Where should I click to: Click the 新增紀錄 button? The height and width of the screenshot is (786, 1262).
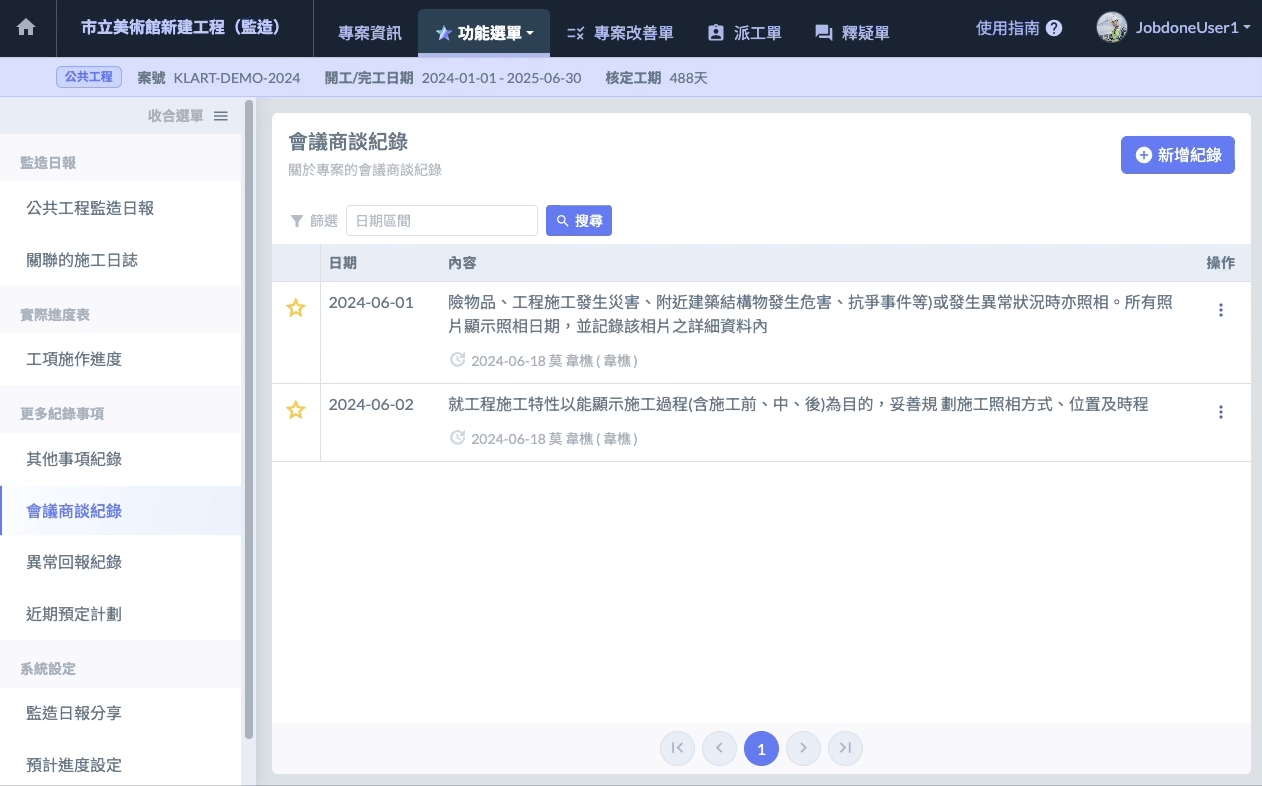(x=1177, y=155)
